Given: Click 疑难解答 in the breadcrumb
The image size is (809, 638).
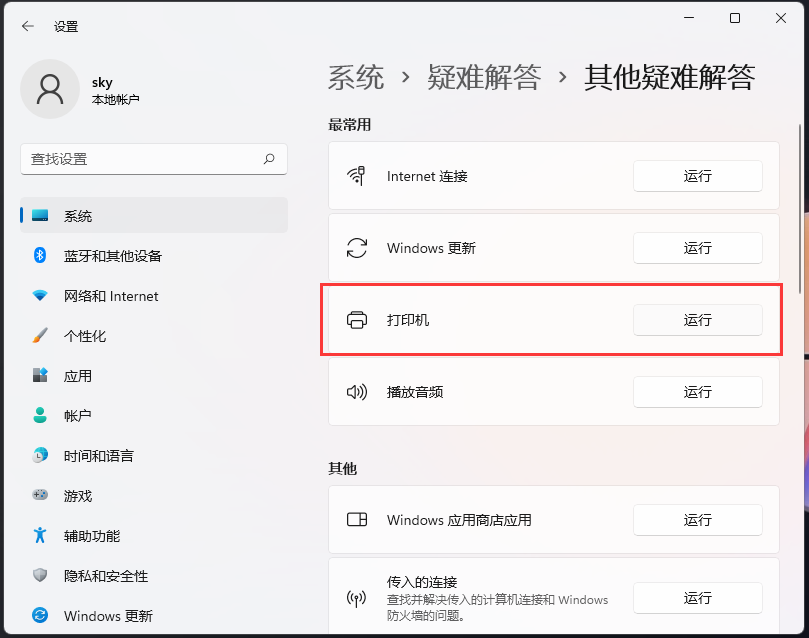Looking at the screenshot, I should point(484,77).
